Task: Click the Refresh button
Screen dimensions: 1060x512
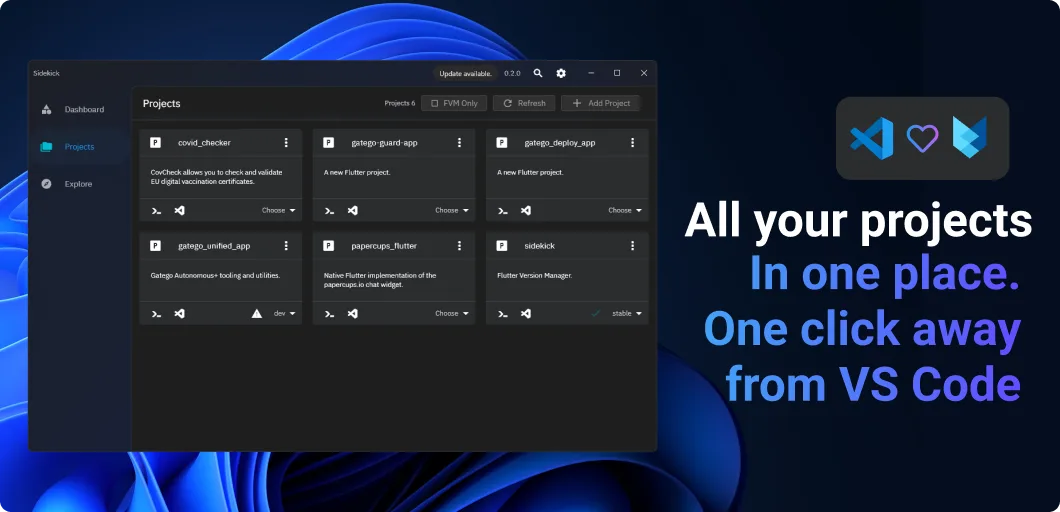Action: coord(524,103)
